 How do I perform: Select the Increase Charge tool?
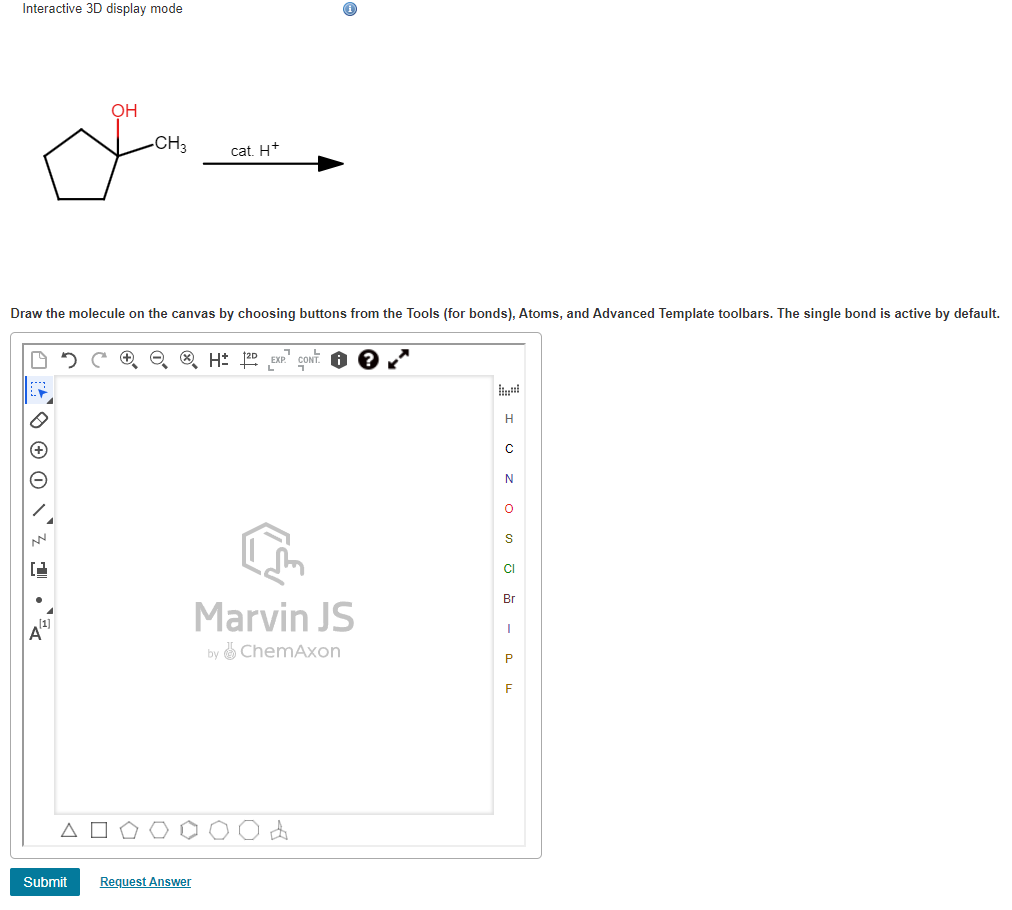click(x=38, y=450)
